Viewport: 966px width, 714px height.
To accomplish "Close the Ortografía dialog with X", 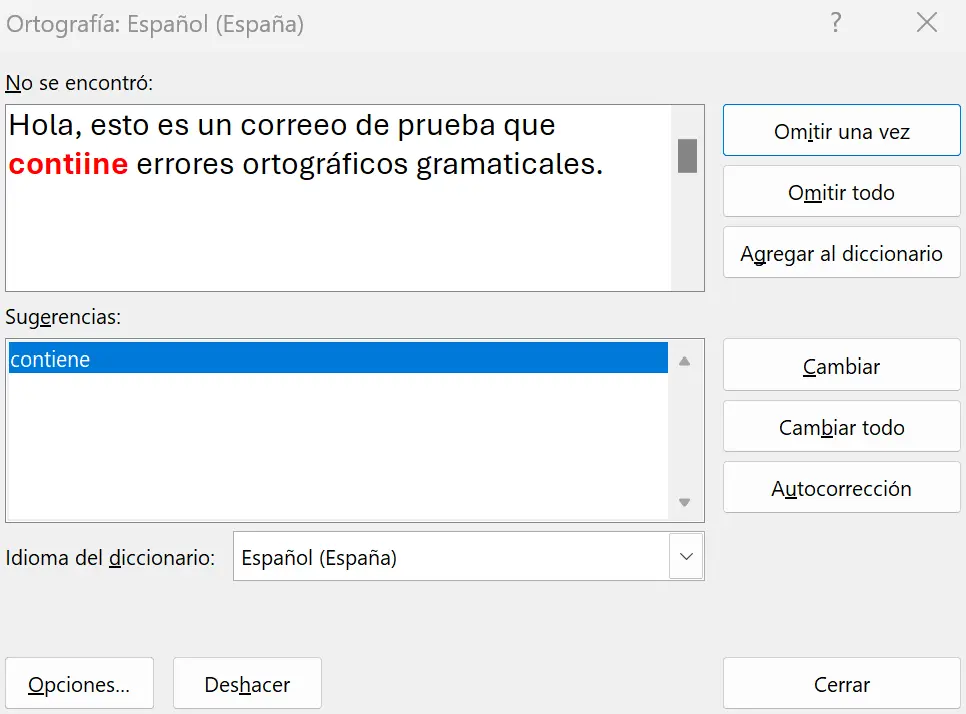I will pos(927,23).
